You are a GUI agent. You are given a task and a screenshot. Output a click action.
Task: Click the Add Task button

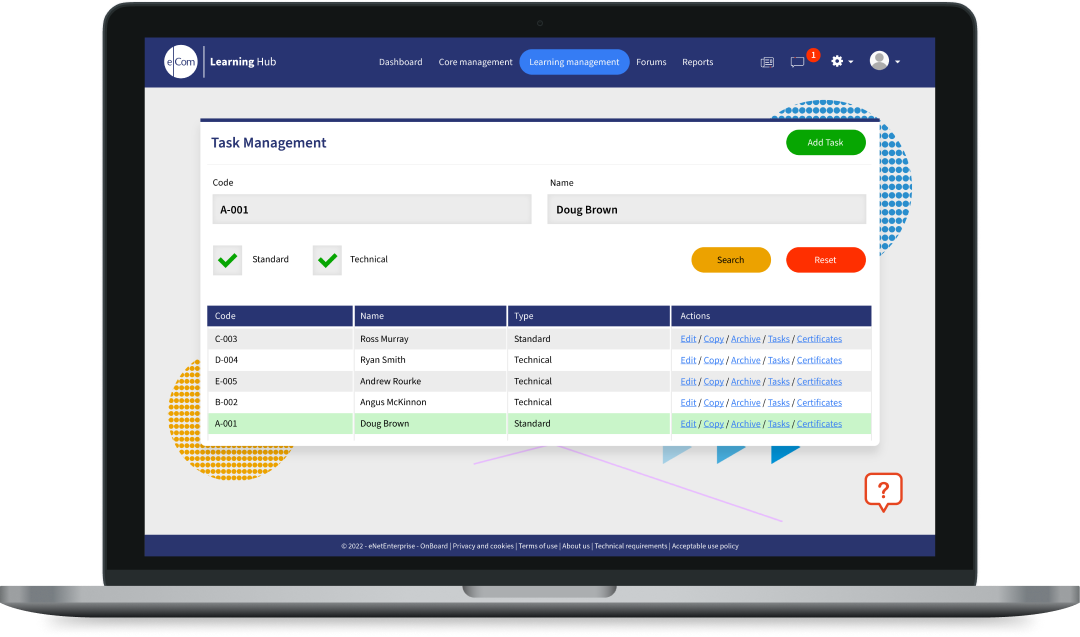click(826, 142)
